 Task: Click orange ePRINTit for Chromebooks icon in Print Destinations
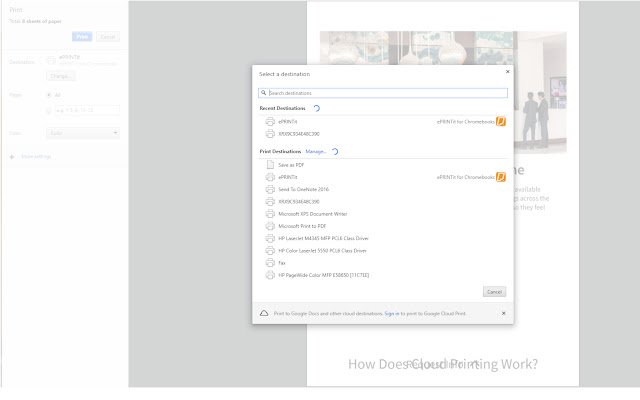(501, 177)
